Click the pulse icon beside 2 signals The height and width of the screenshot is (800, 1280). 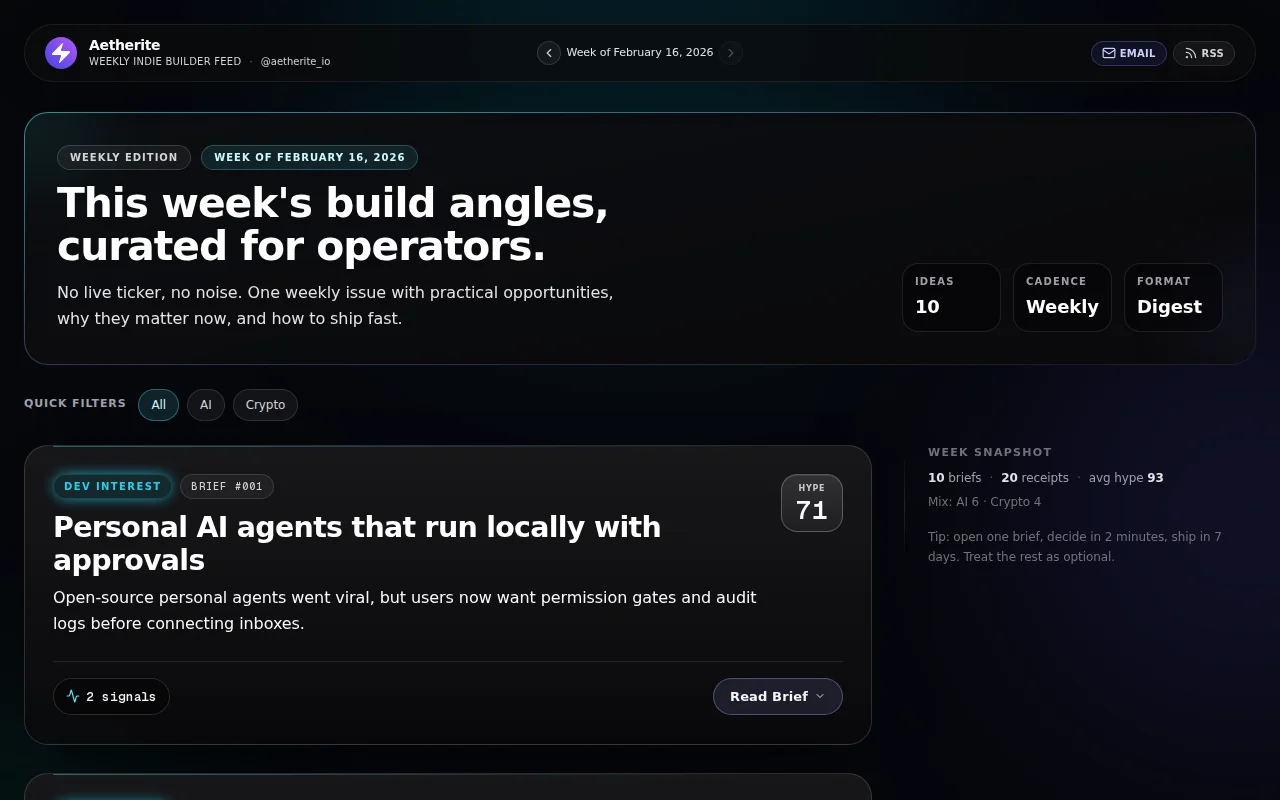pos(73,696)
